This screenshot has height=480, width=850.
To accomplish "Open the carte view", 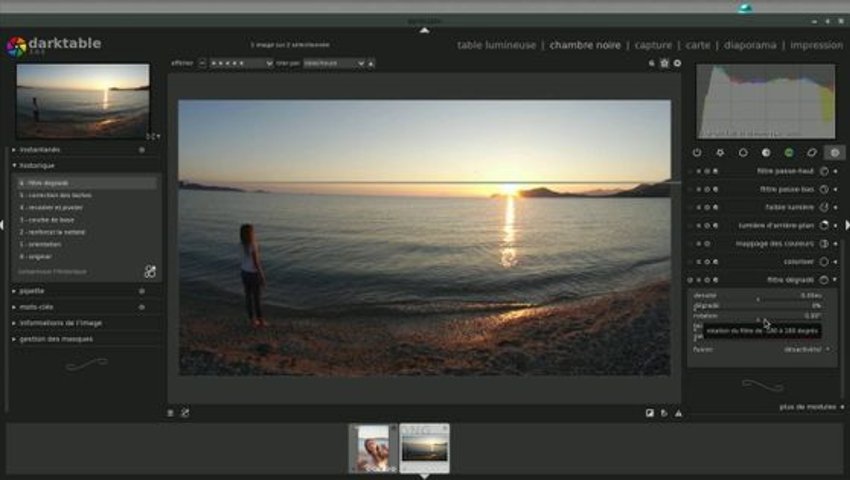I will click(x=698, y=45).
